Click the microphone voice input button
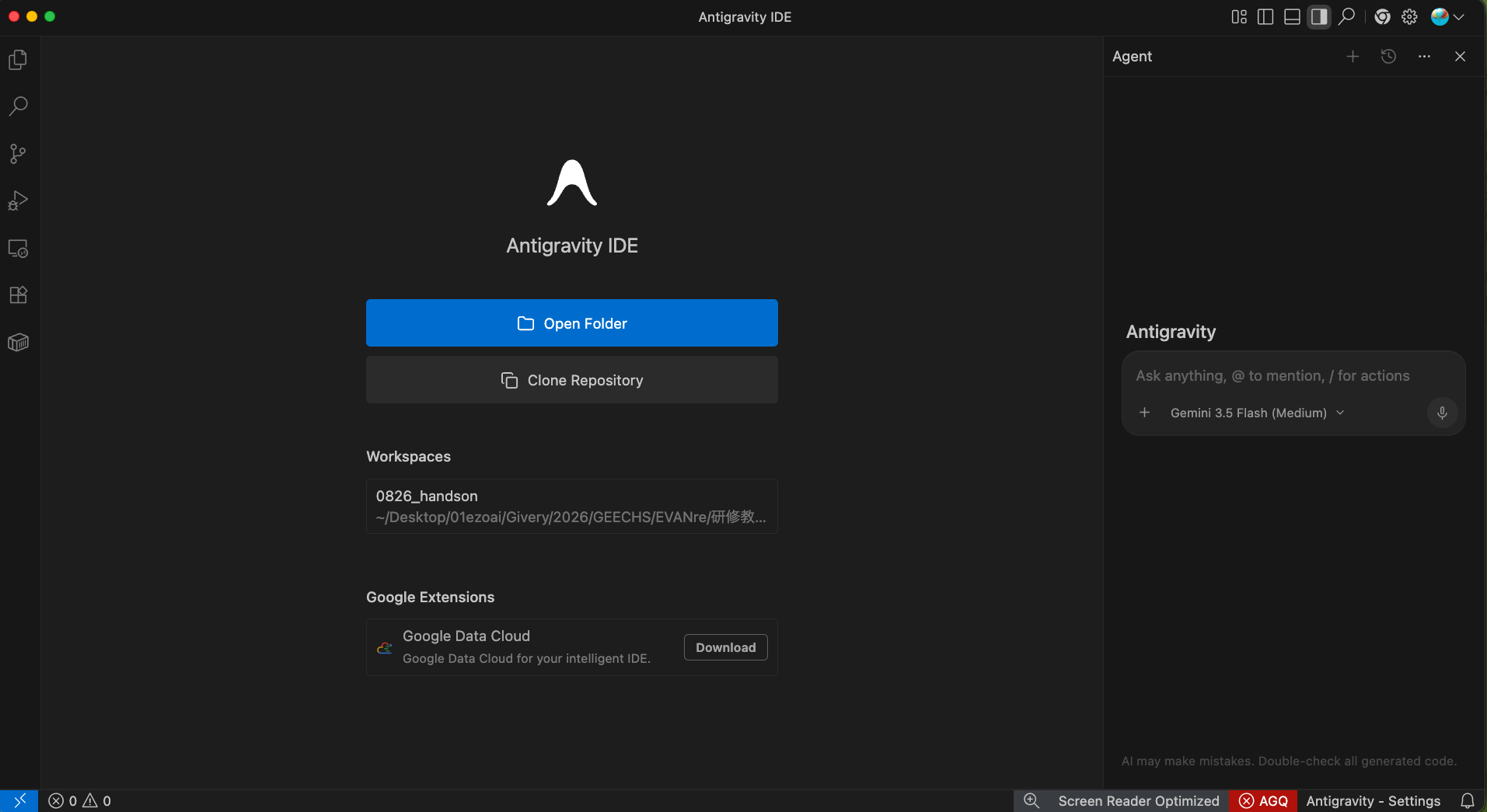This screenshot has width=1487, height=812. click(x=1442, y=413)
